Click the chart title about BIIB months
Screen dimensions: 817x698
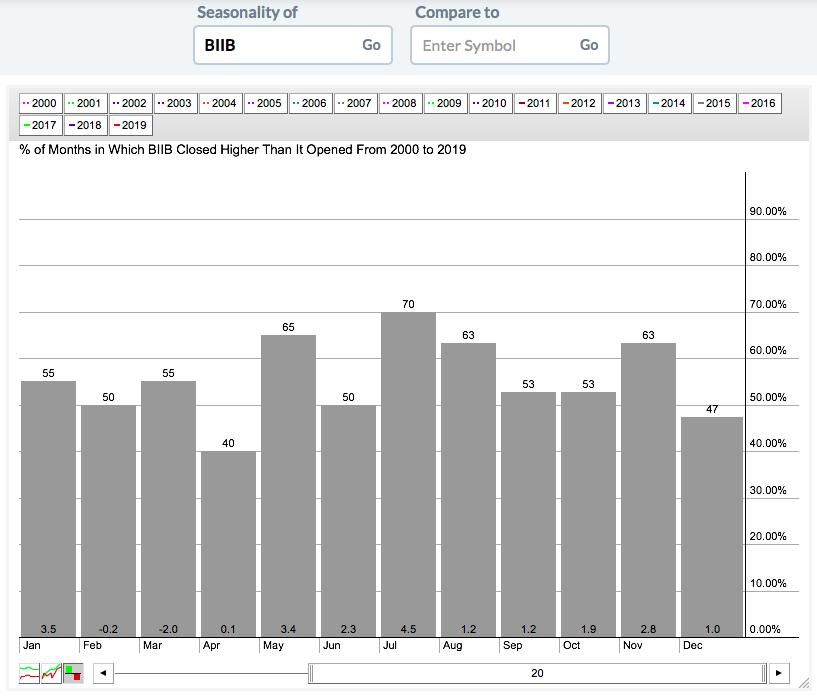243,149
